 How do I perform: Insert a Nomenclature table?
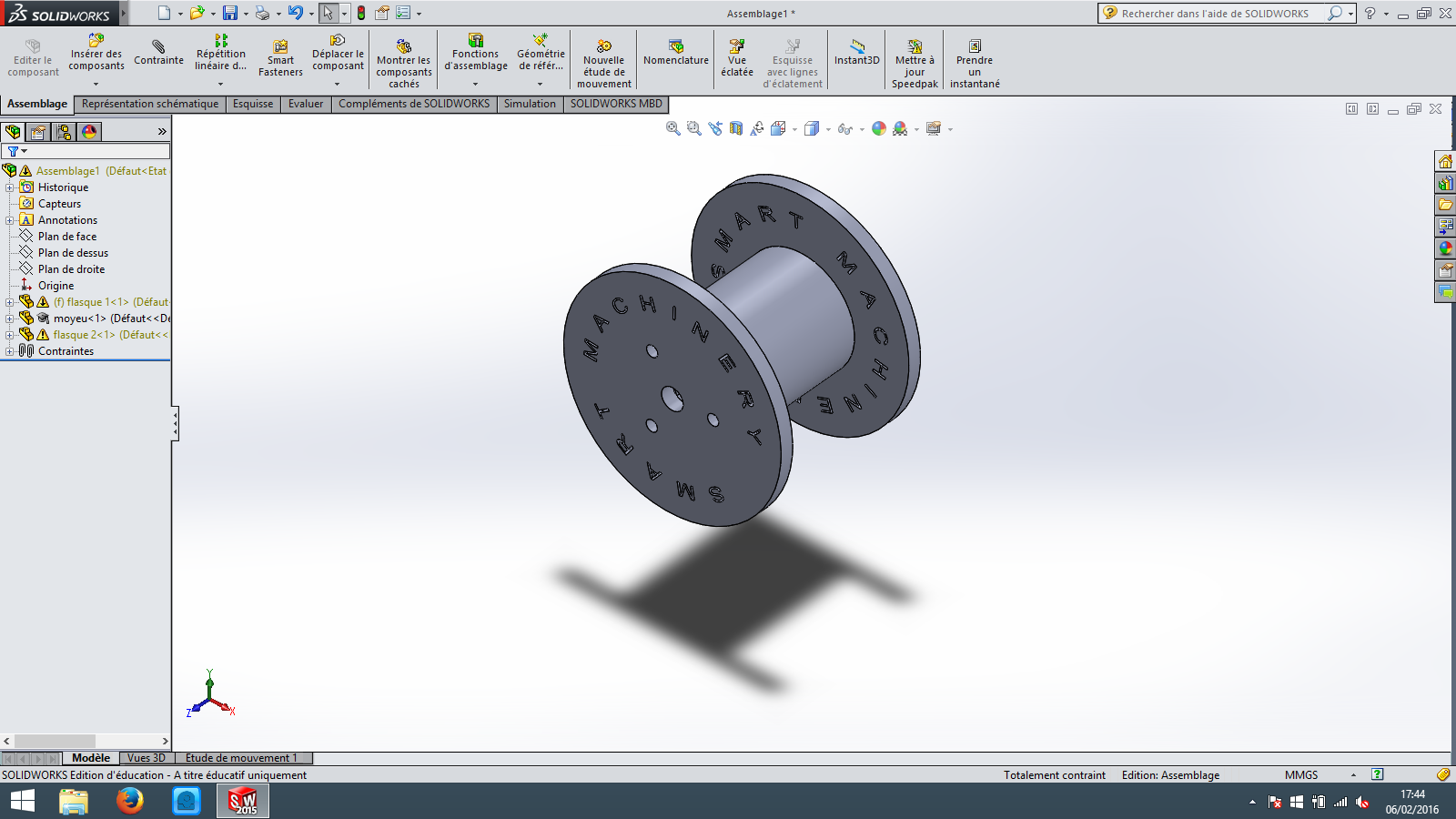coord(676,53)
